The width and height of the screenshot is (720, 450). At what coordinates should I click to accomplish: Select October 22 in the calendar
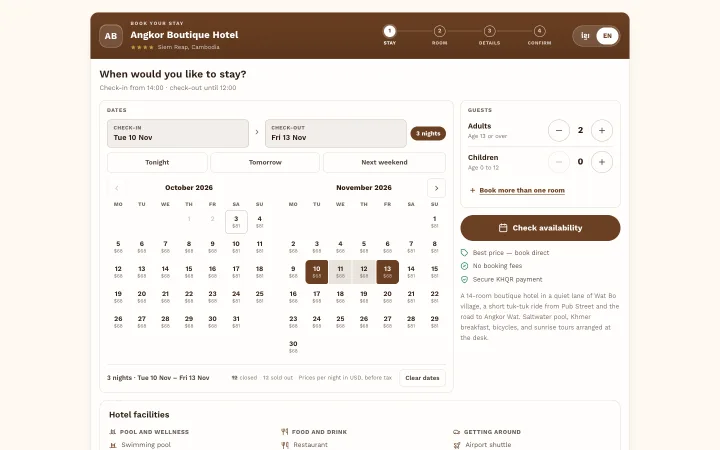189,297
